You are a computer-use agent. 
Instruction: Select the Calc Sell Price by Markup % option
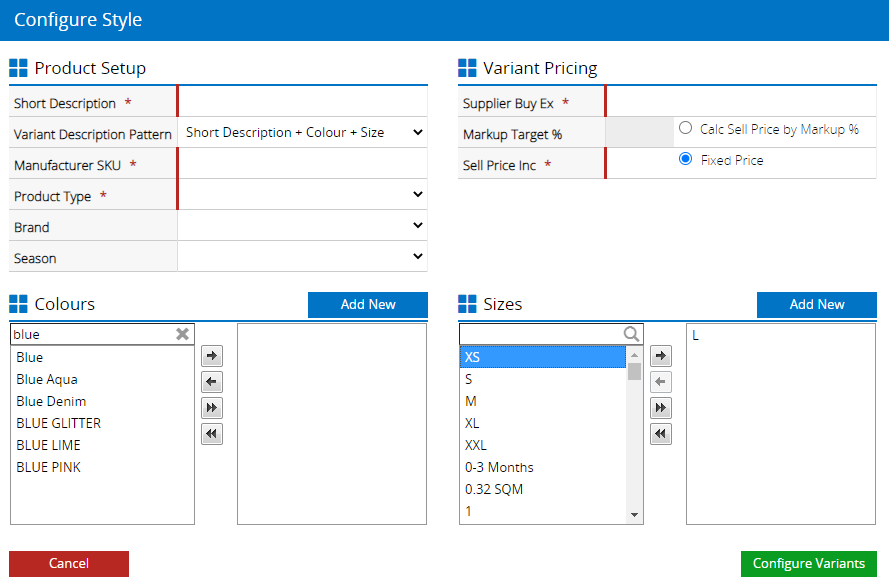pyautogui.click(x=685, y=128)
